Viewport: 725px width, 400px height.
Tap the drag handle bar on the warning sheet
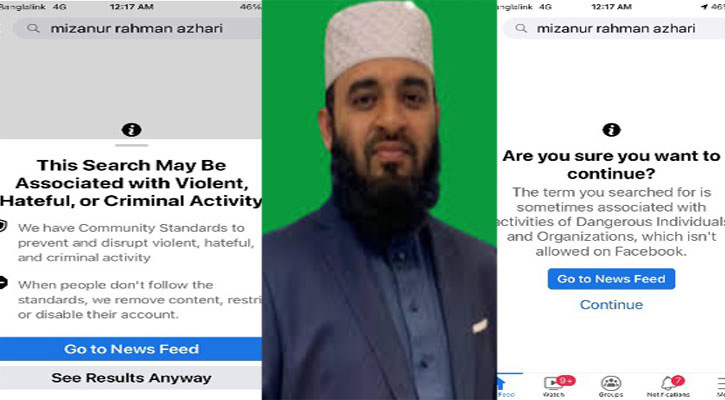(131, 145)
